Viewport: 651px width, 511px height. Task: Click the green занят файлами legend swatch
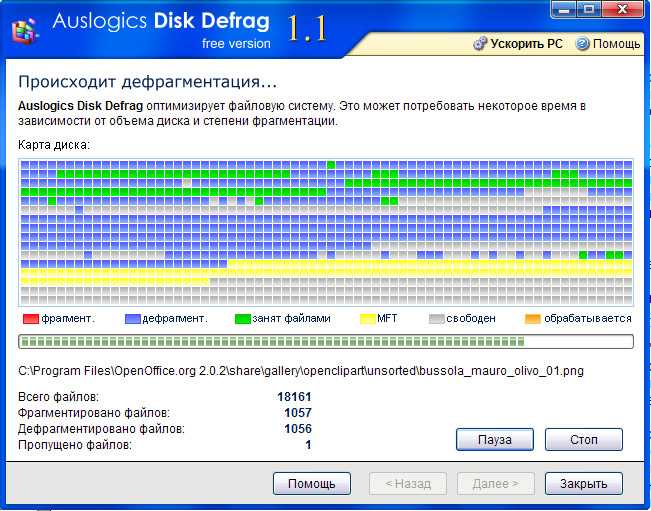[x=242, y=319]
